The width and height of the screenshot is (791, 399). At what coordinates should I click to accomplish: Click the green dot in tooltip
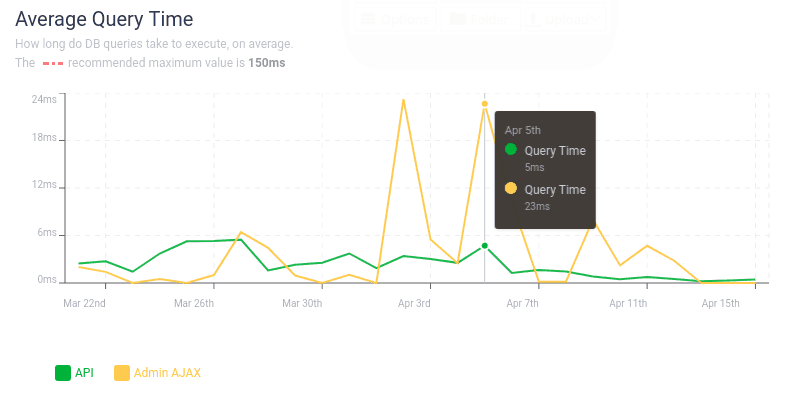pyautogui.click(x=511, y=149)
